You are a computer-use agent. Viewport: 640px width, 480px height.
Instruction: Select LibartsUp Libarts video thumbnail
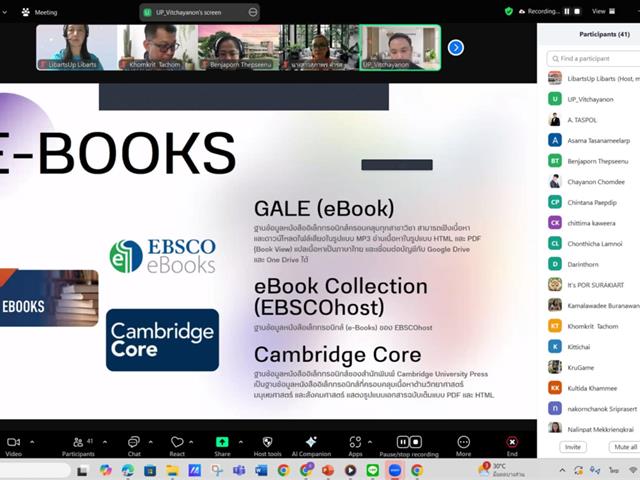point(77,47)
